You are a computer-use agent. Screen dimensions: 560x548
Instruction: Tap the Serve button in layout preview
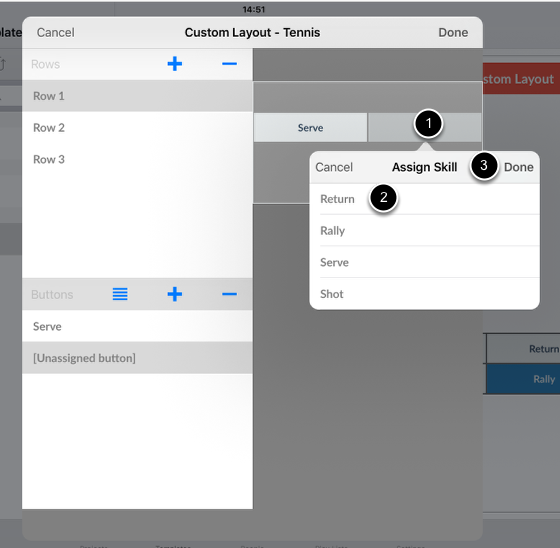[x=310, y=128]
